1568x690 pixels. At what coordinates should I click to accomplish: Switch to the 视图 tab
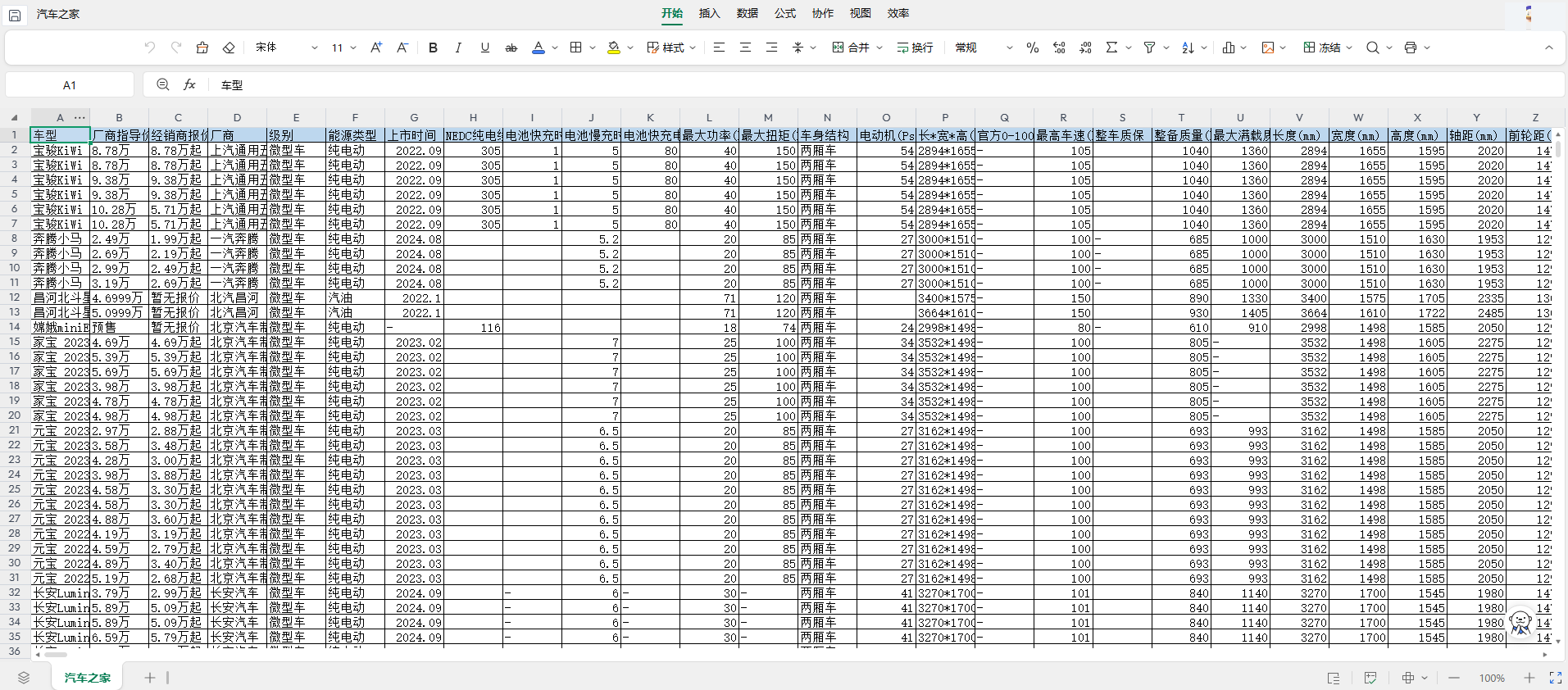pyautogui.click(x=861, y=13)
